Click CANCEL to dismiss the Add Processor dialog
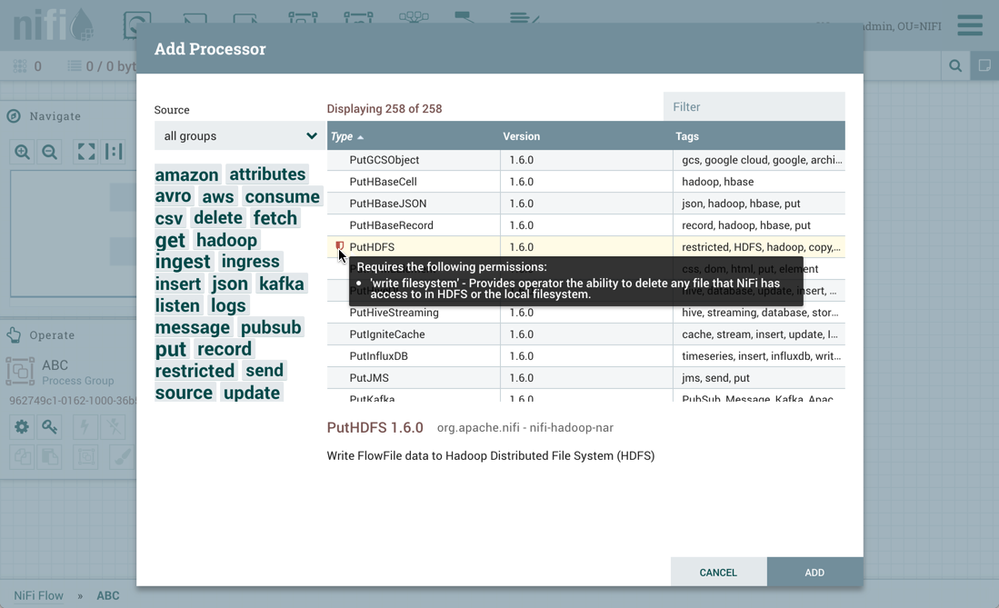The image size is (999, 608). click(718, 572)
